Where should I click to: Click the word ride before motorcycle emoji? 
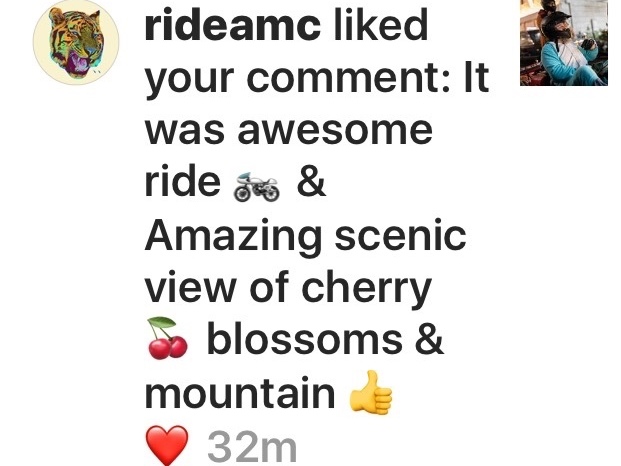[x=183, y=183]
